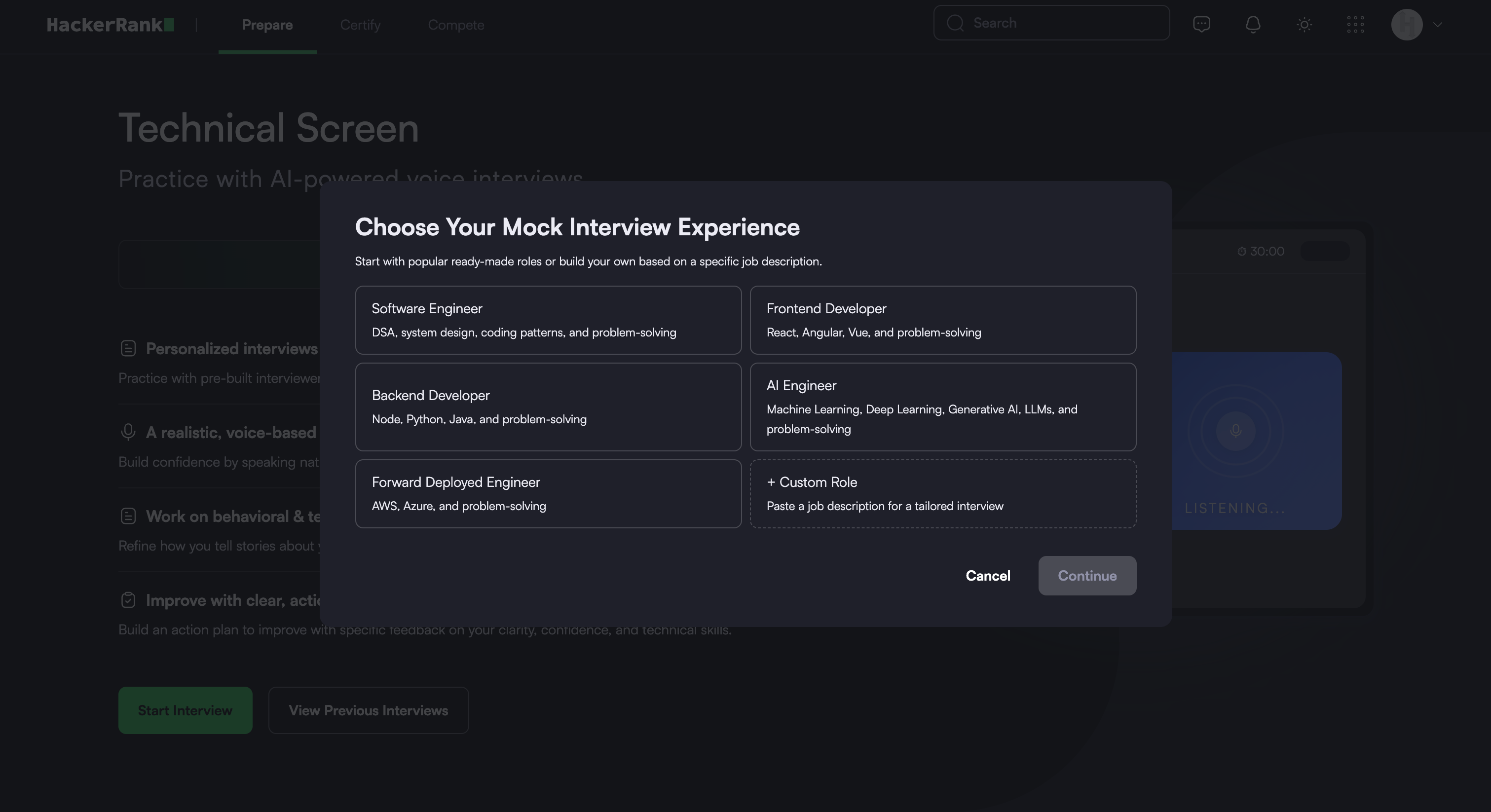Open the apps grid menu
The height and width of the screenshot is (812, 1491).
1355,24
